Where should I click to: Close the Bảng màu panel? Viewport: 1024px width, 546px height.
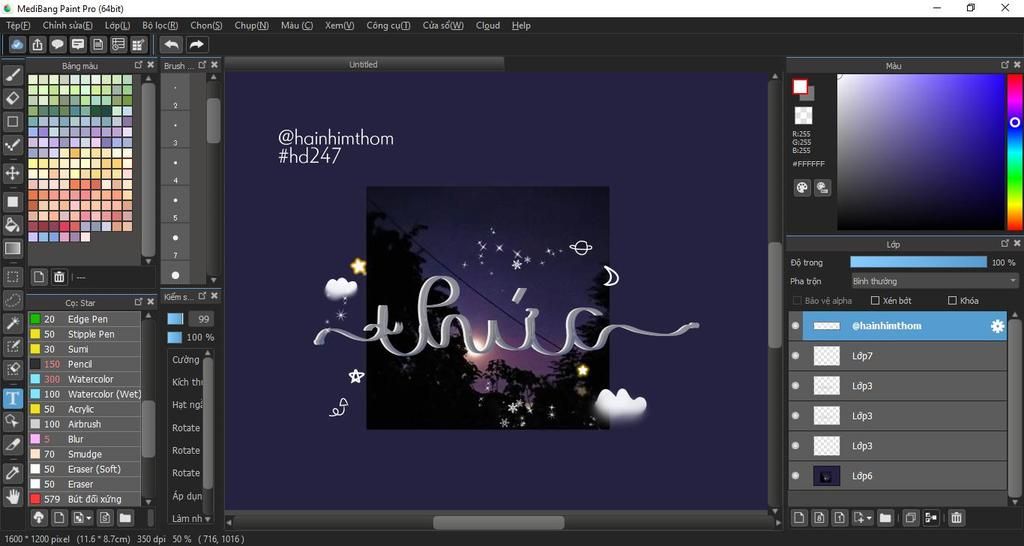151,65
